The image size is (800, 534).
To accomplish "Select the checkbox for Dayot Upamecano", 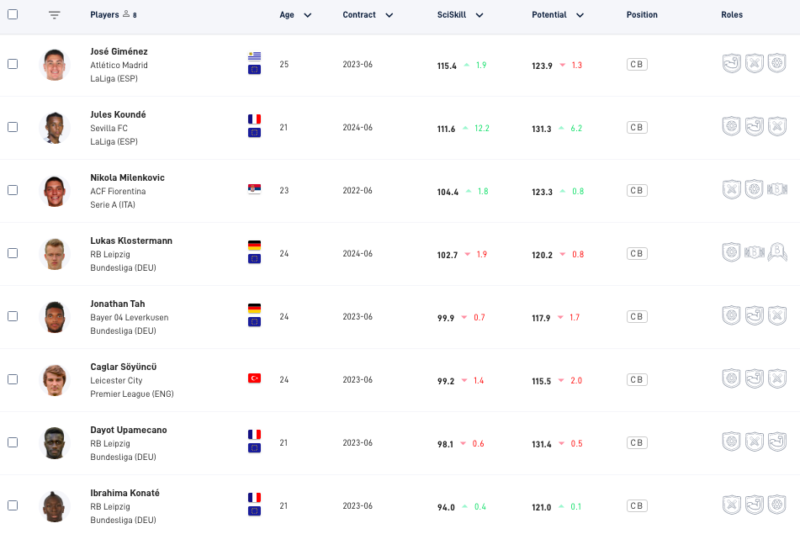I will pos(13,442).
